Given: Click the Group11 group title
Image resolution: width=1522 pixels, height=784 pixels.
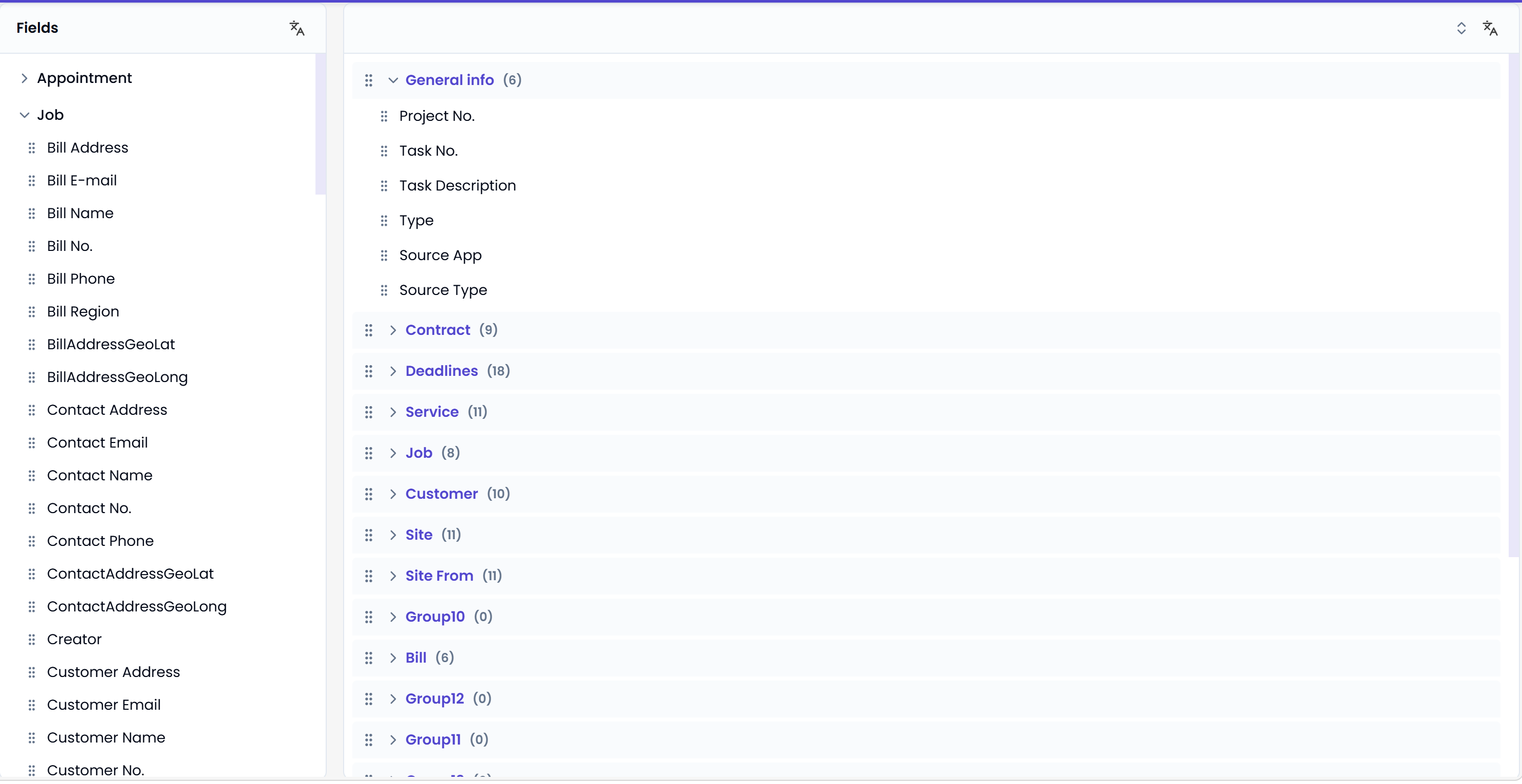Looking at the screenshot, I should pos(433,739).
